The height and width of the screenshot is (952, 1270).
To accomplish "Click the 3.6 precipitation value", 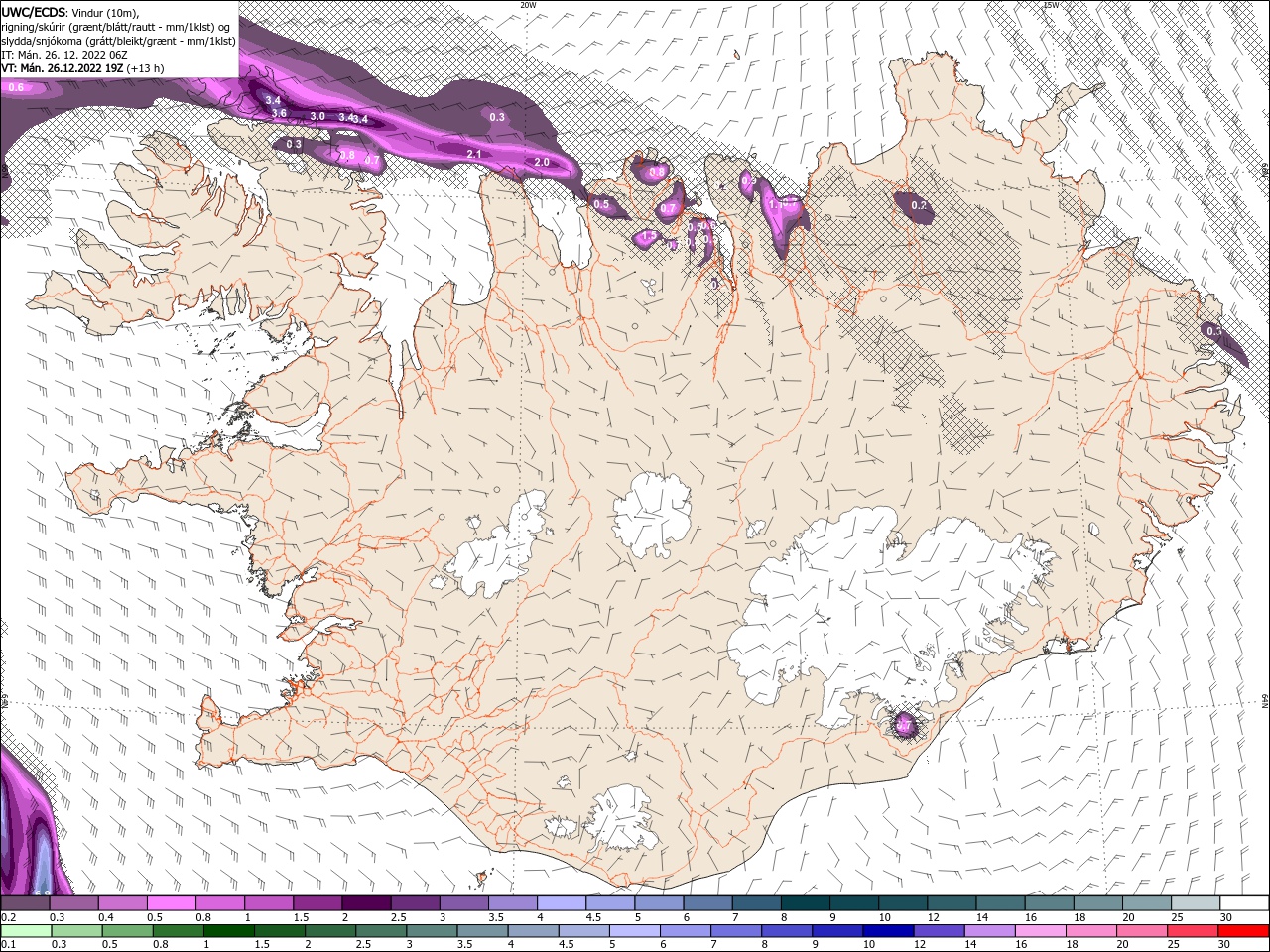I will (279, 114).
